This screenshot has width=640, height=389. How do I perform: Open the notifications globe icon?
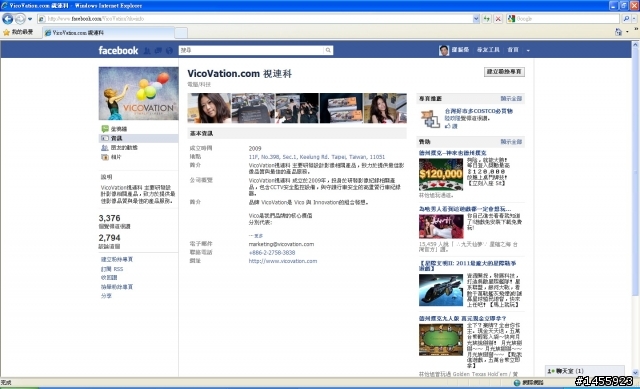tap(169, 51)
